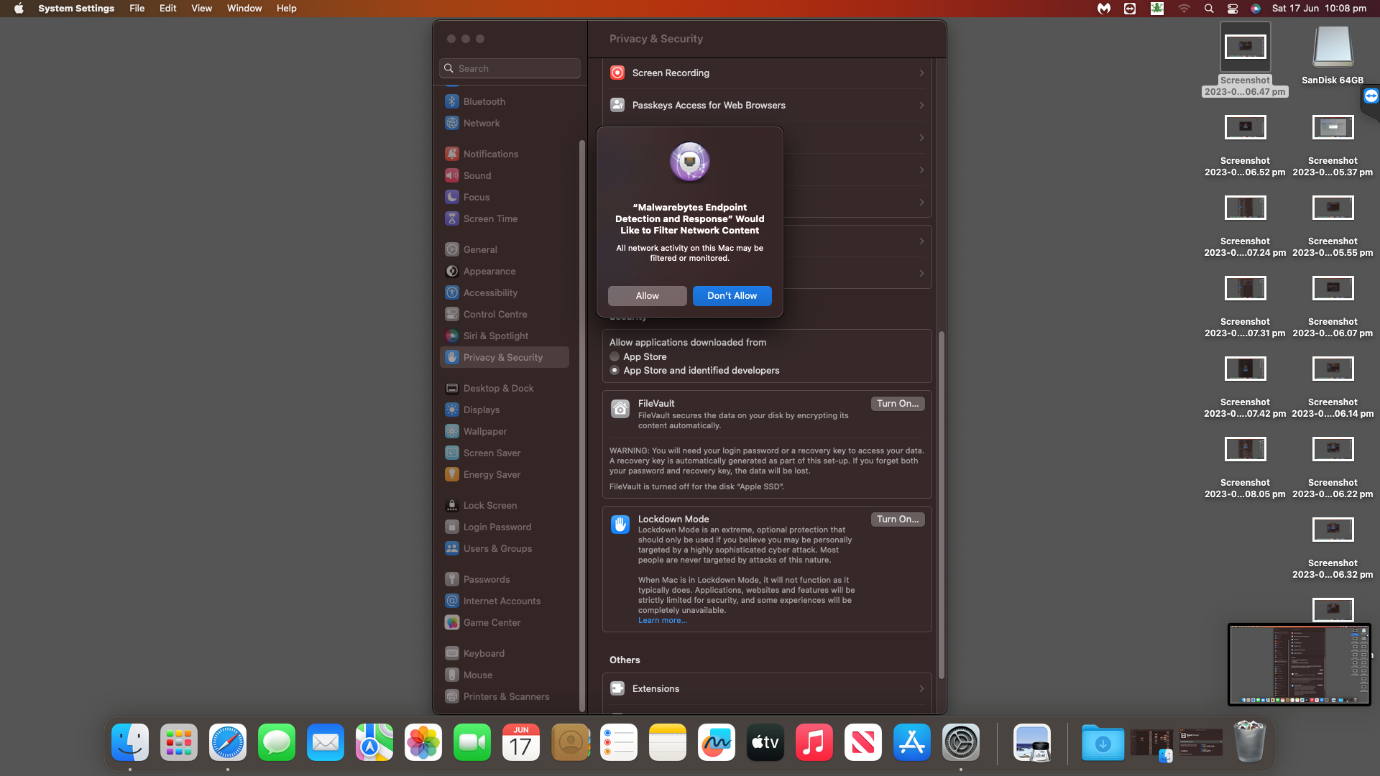The width and height of the screenshot is (1380, 776).
Task: Open Spotlight search from the menu bar
Action: pyautogui.click(x=1209, y=8)
